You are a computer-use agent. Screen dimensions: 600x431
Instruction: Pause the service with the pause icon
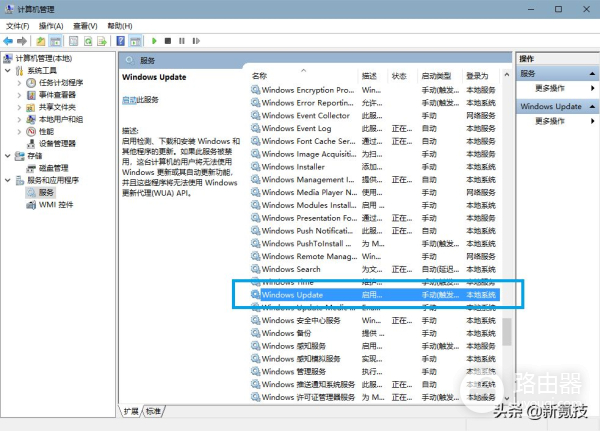click(x=182, y=41)
